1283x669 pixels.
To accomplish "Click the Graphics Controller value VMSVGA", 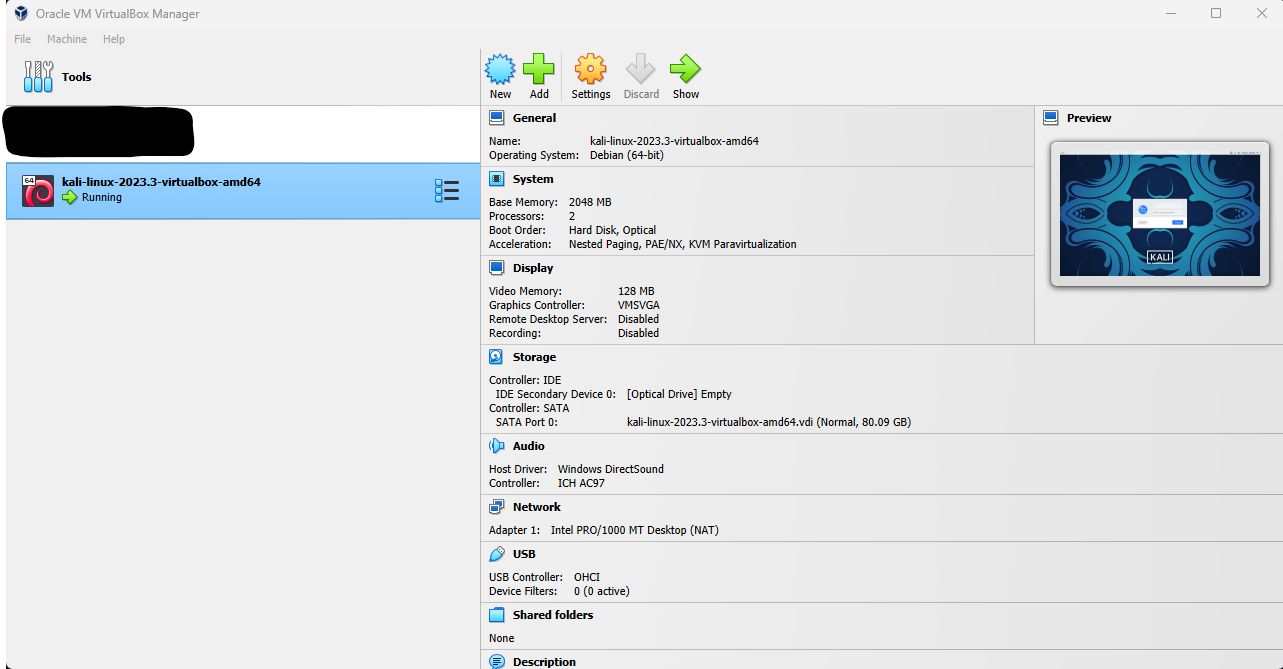I will (x=639, y=305).
